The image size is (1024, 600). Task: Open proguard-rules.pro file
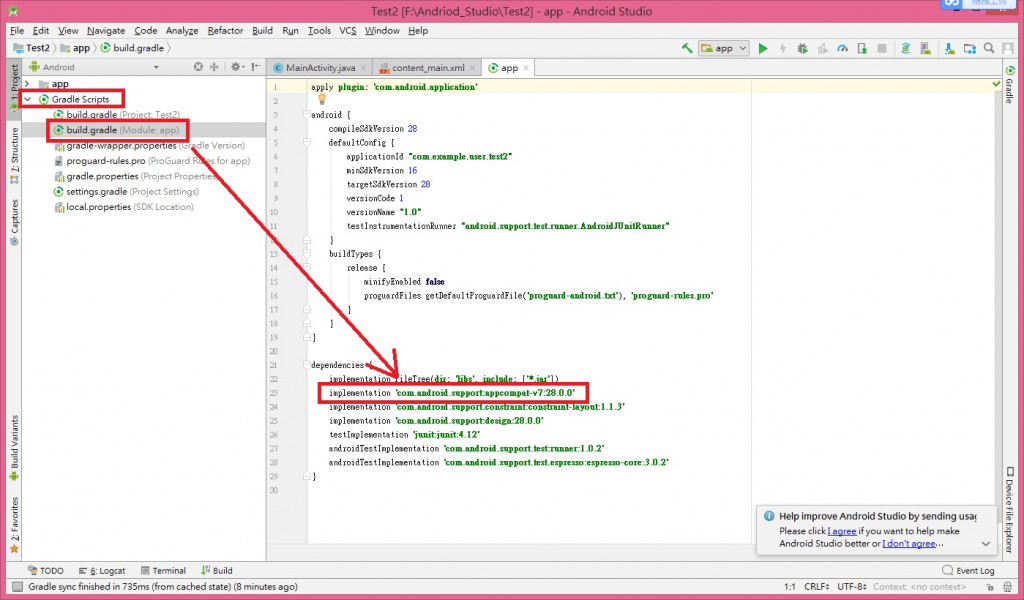pos(152,161)
